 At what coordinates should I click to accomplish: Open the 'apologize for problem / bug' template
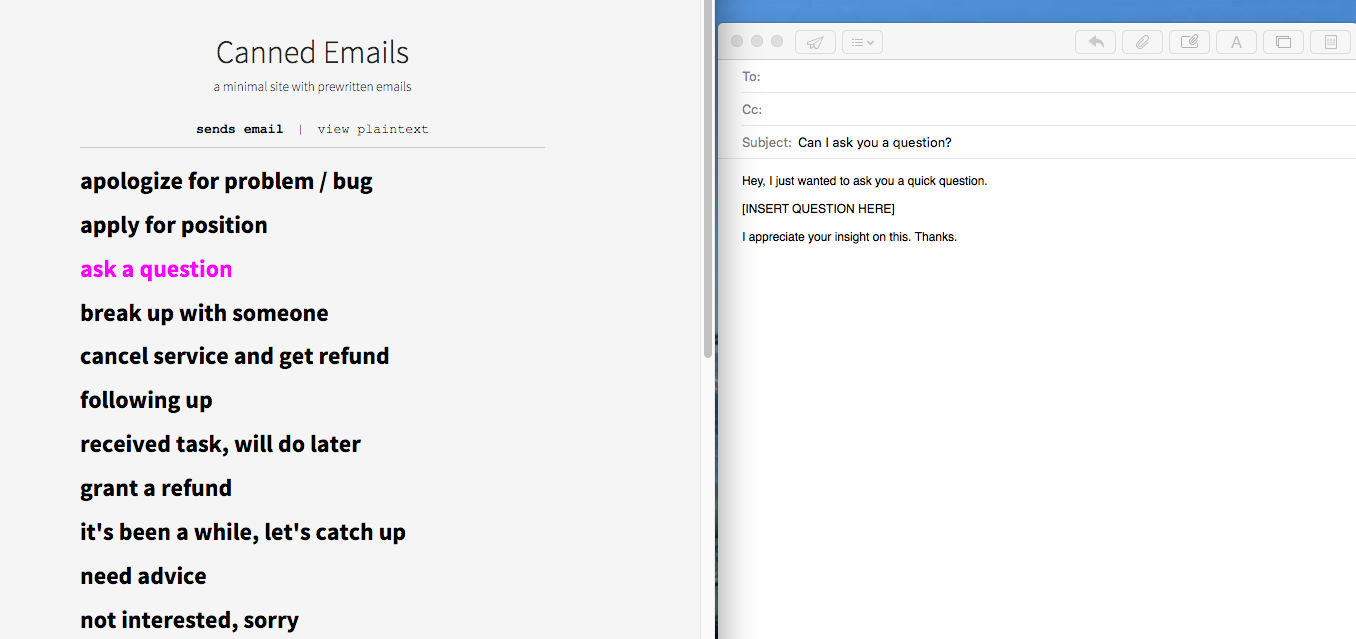226,181
